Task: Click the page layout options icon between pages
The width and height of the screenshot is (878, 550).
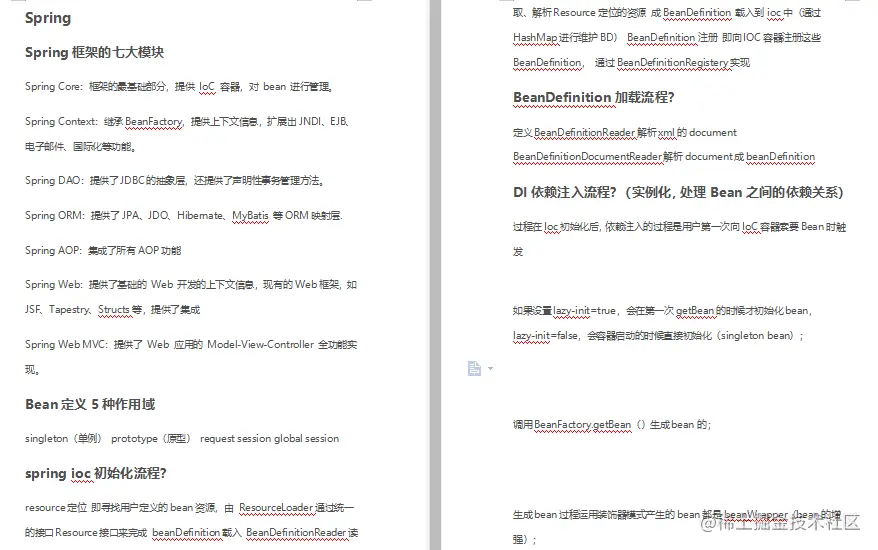Action: tap(474, 369)
